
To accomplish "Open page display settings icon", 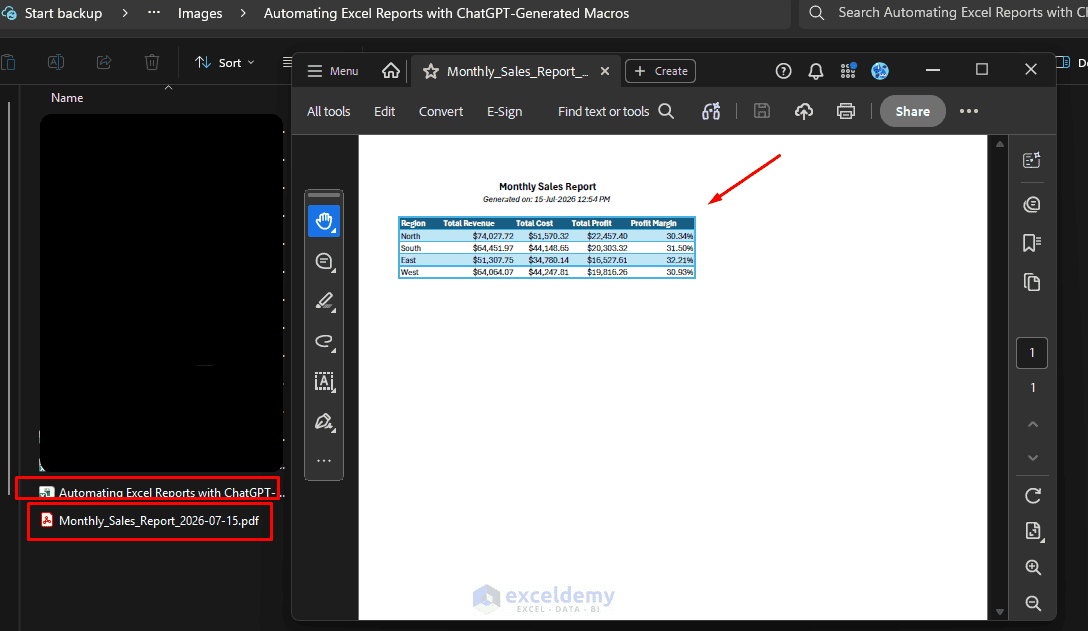I will click(1032, 531).
